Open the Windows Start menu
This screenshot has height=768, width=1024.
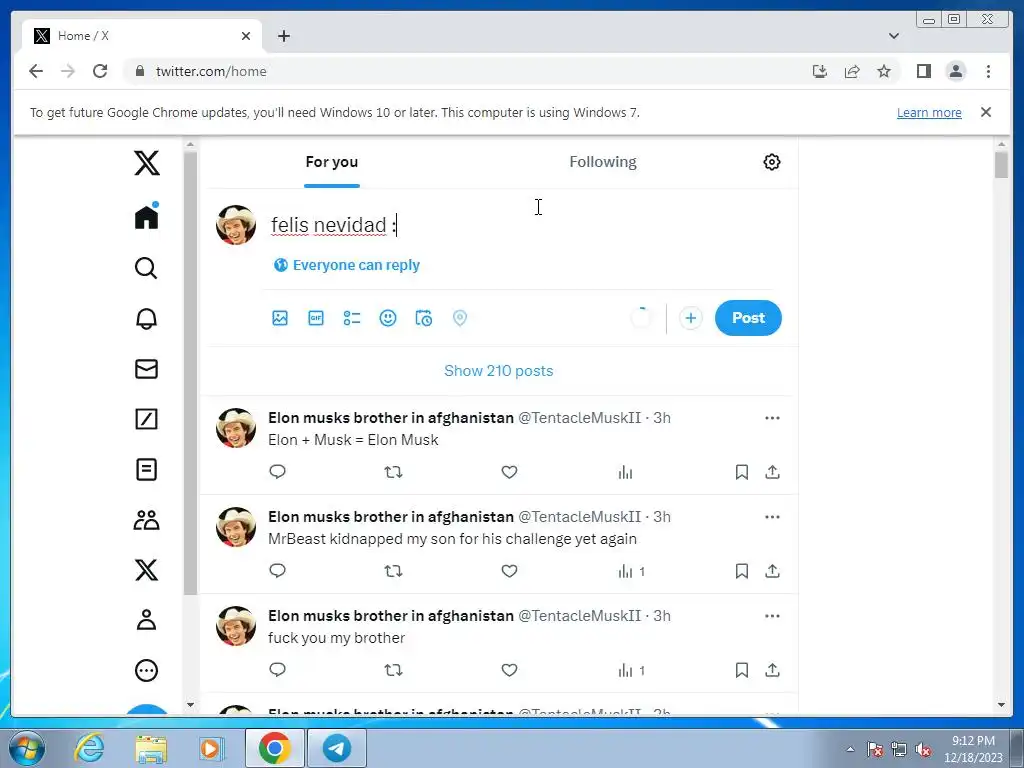(x=27, y=748)
